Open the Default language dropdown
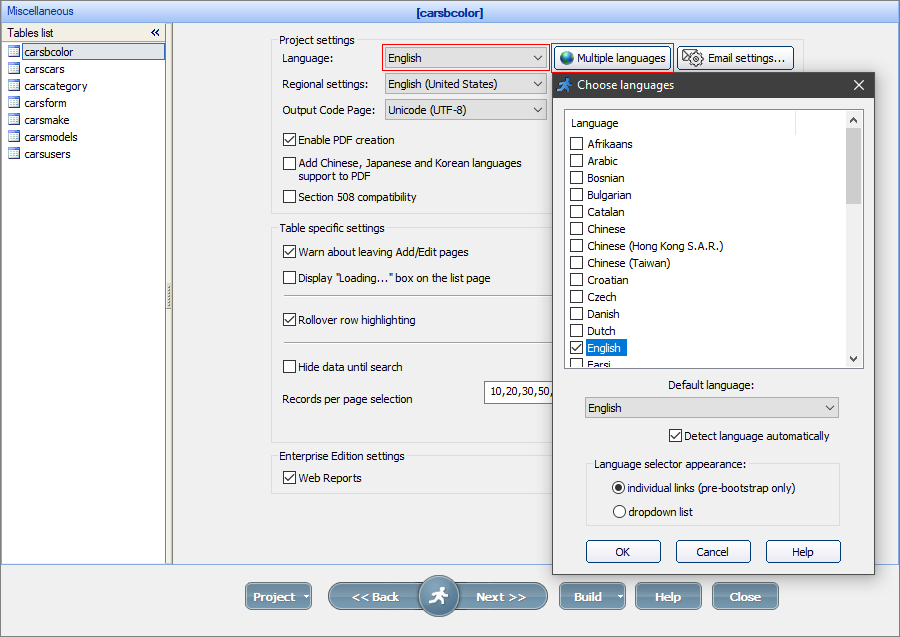The height and width of the screenshot is (637, 900). pos(829,408)
